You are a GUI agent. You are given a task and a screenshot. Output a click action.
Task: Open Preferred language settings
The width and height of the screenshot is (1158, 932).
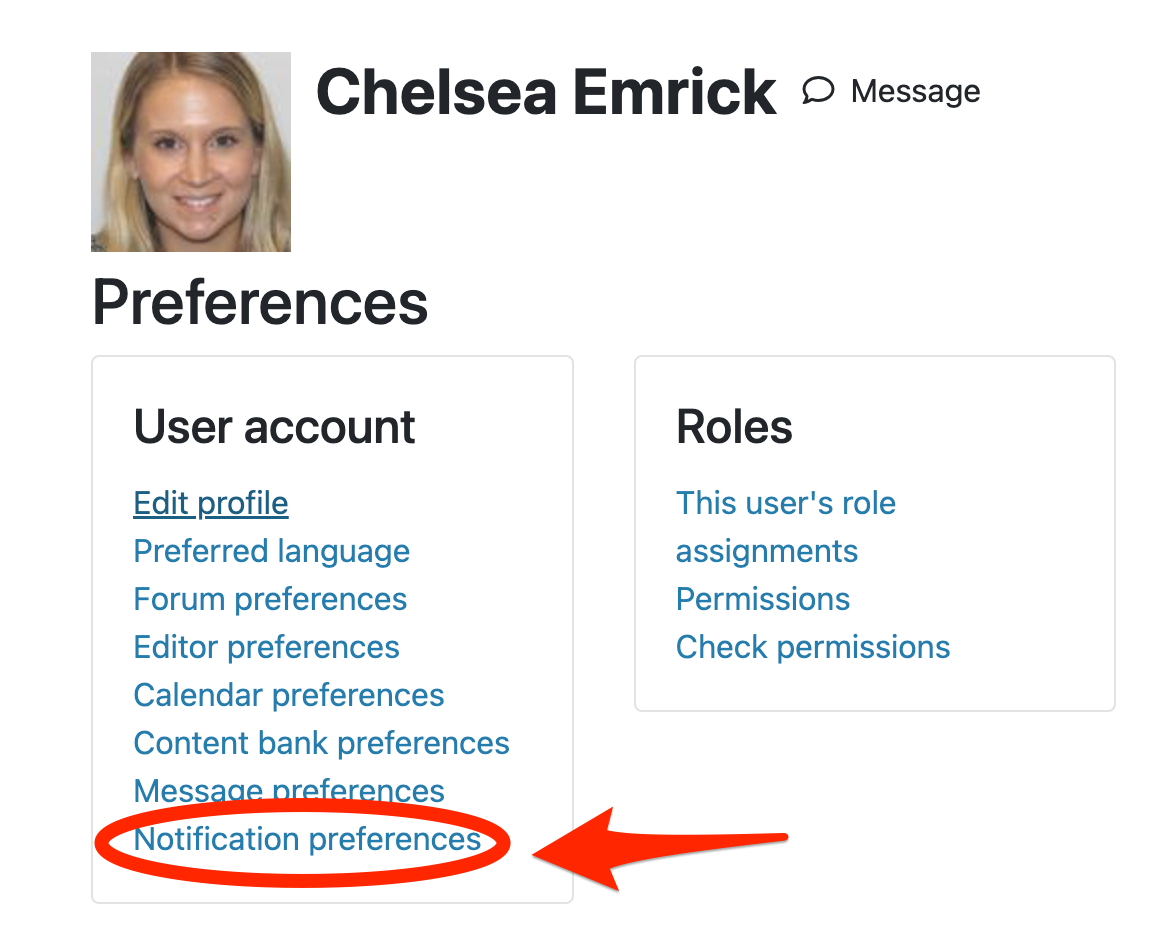click(271, 552)
